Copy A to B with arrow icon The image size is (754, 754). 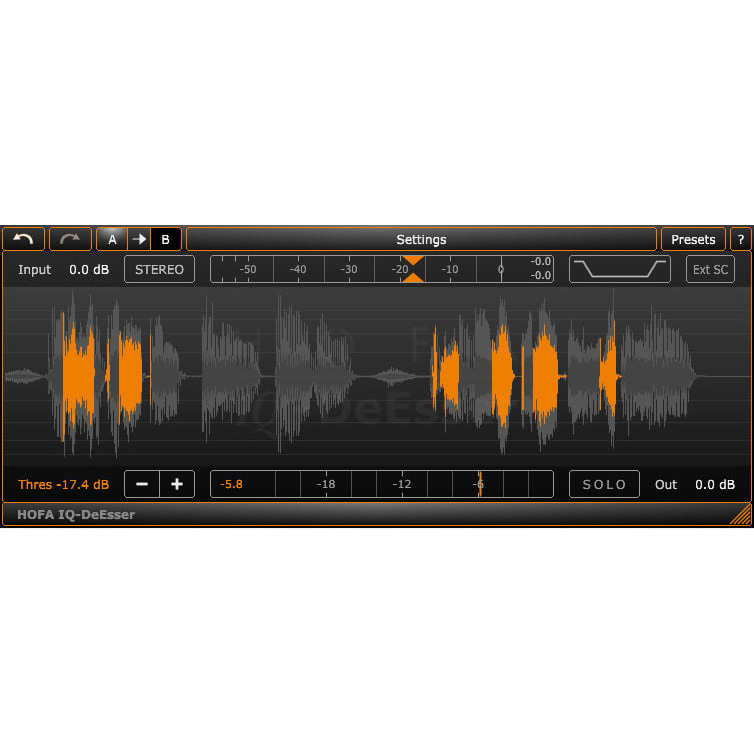point(139,239)
